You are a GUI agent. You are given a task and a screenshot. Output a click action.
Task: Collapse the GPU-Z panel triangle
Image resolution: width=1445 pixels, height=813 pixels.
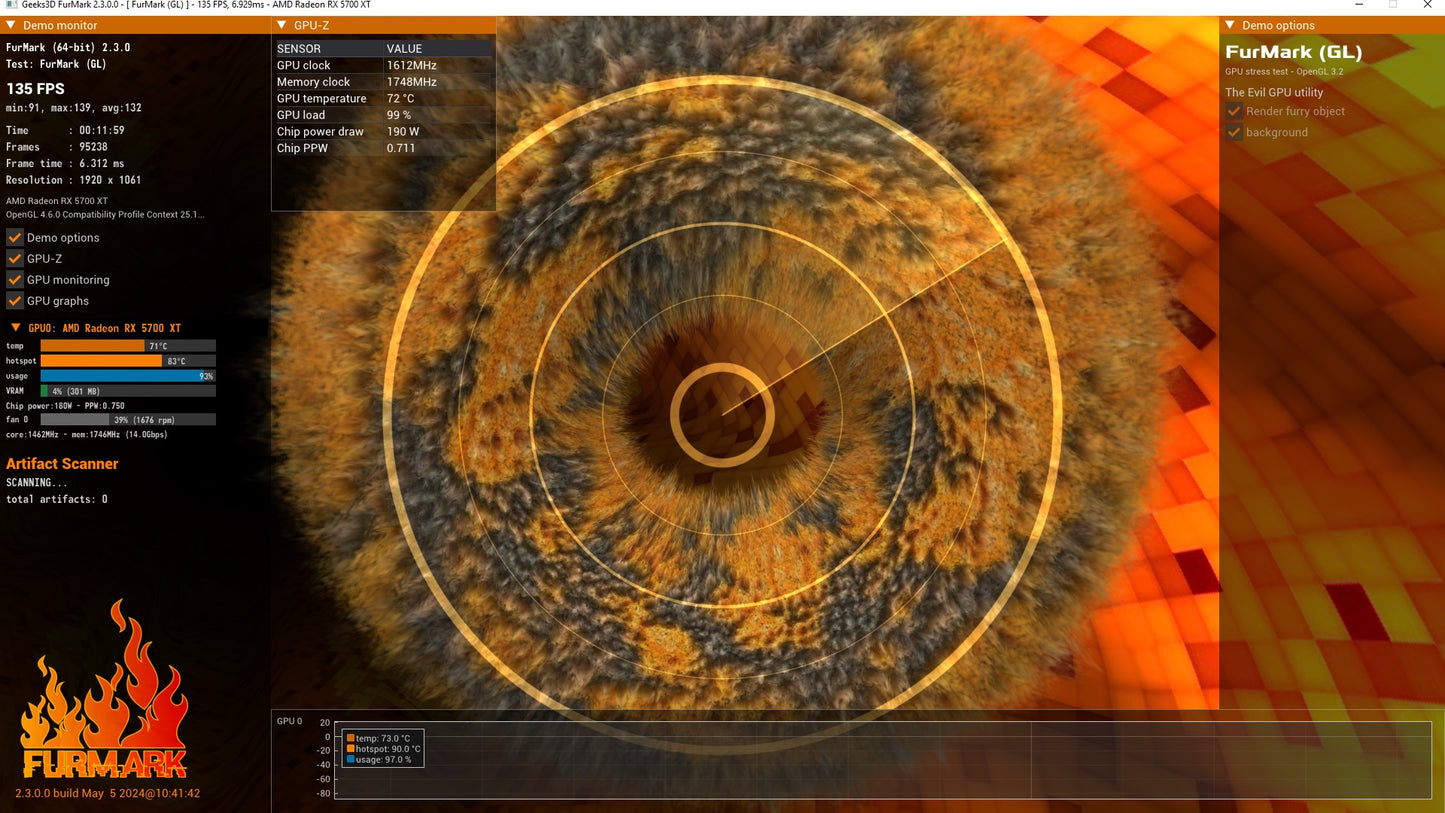[x=282, y=25]
